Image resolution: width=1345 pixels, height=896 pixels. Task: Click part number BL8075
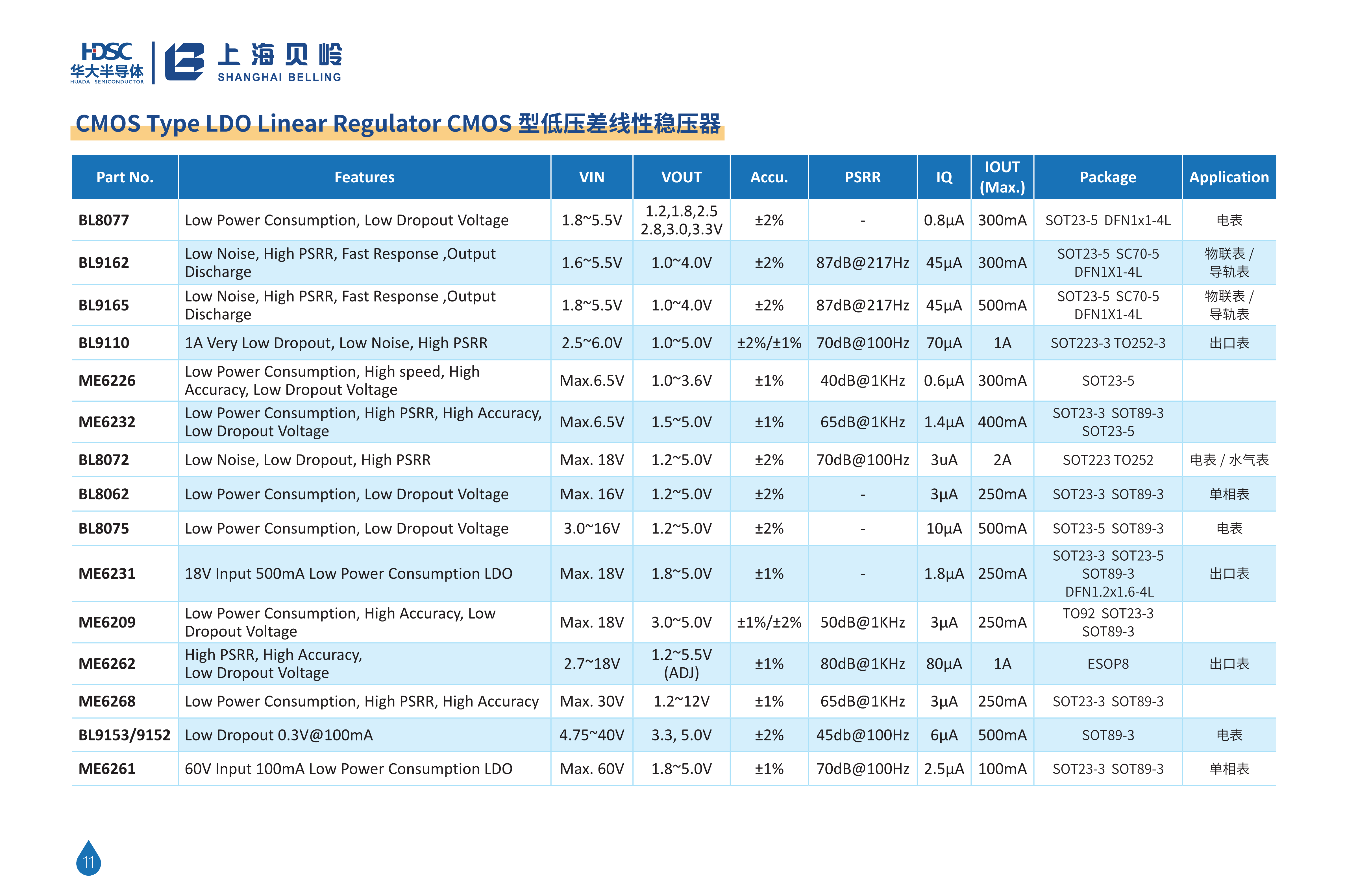[103, 528]
